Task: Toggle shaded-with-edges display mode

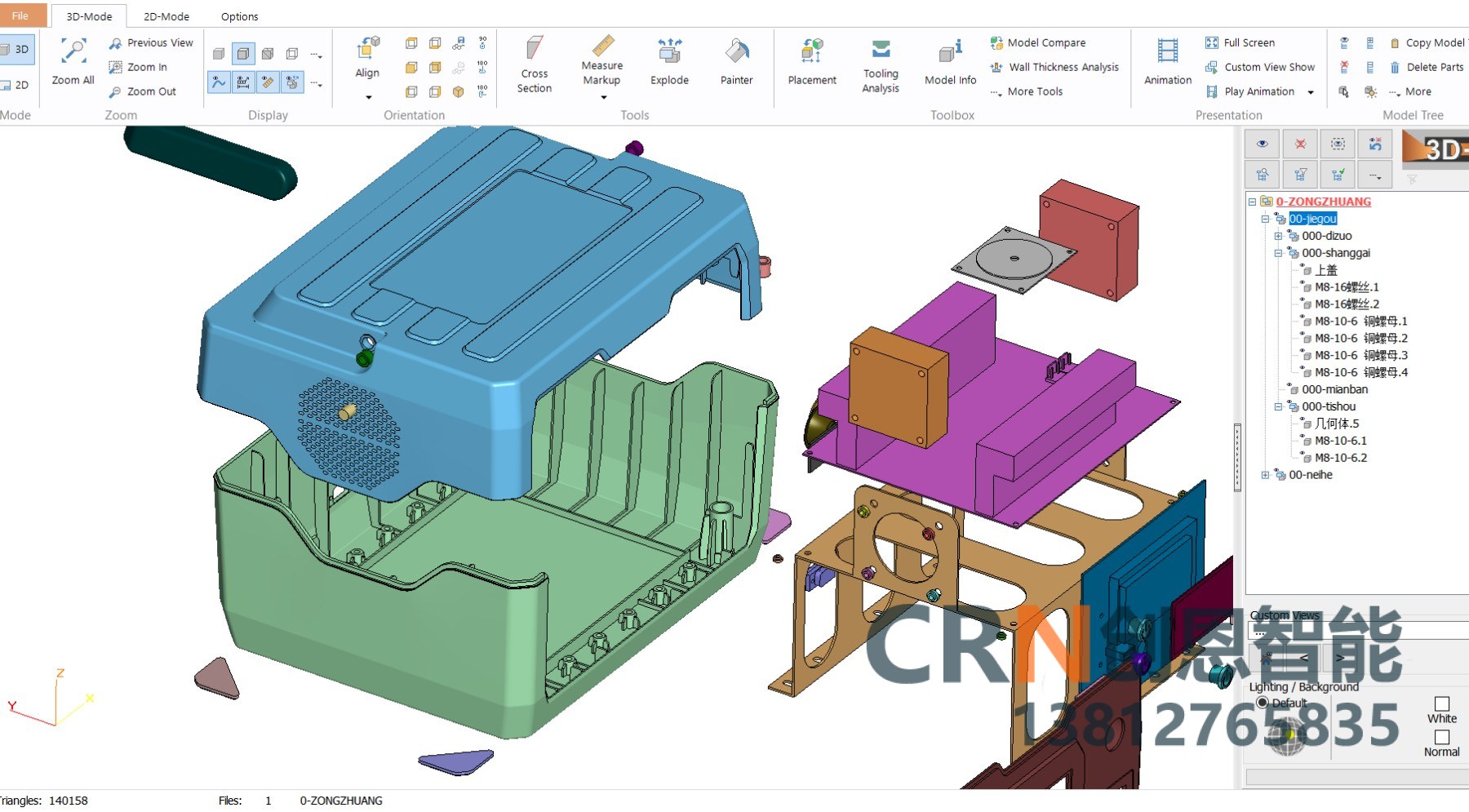Action: click(243, 54)
